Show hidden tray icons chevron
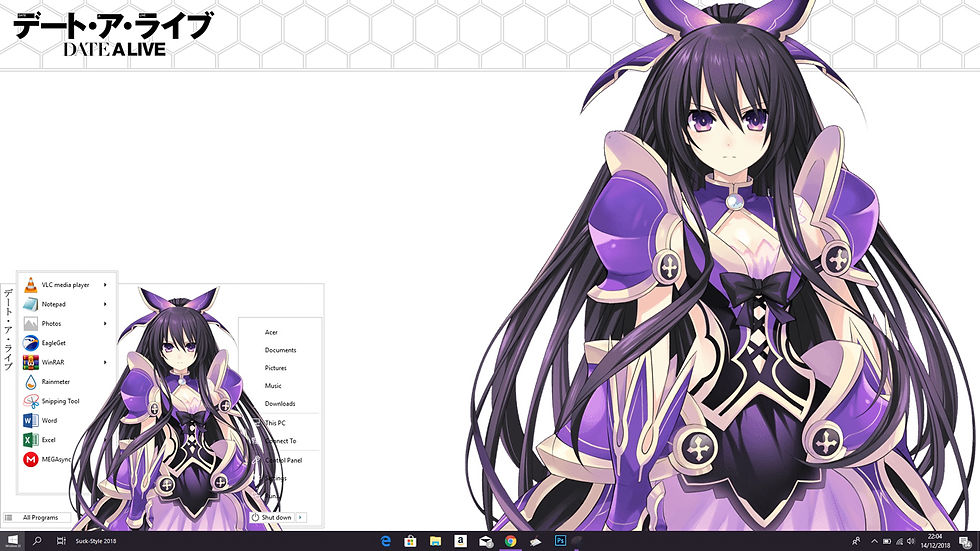Screen dimensions: 980x551 click(x=874, y=542)
